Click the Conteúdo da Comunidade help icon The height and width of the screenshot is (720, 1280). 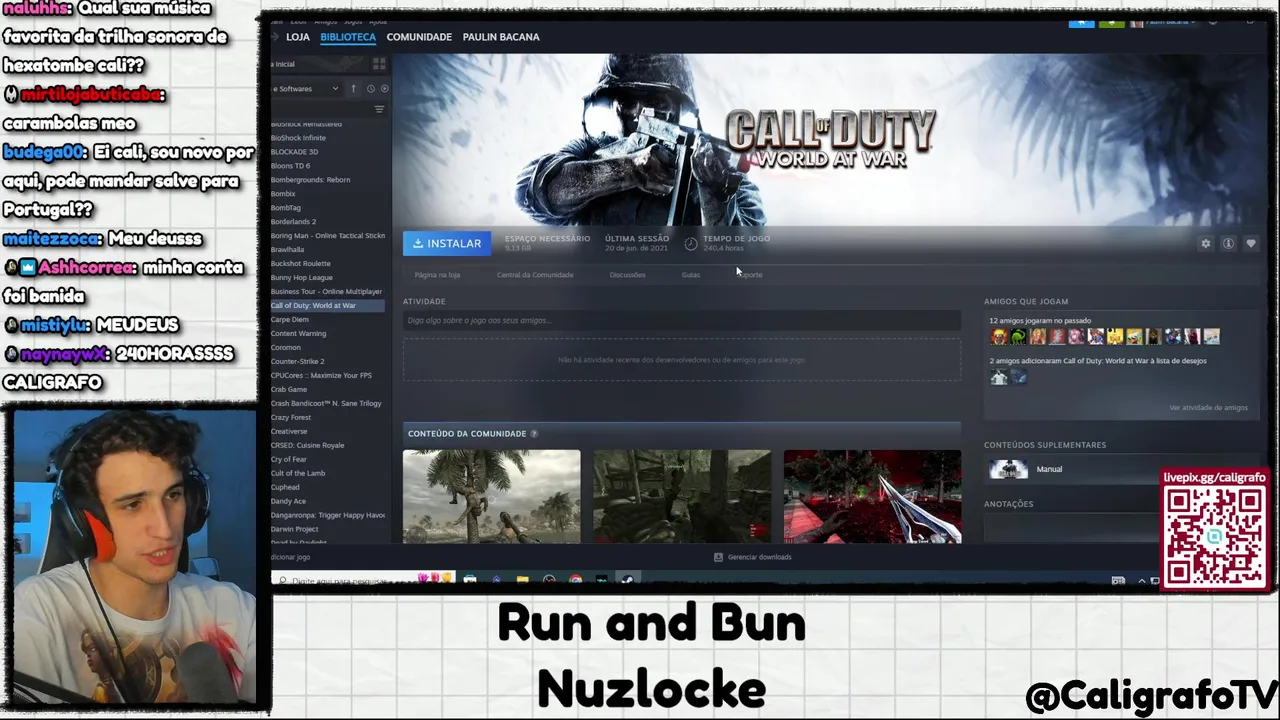click(534, 434)
